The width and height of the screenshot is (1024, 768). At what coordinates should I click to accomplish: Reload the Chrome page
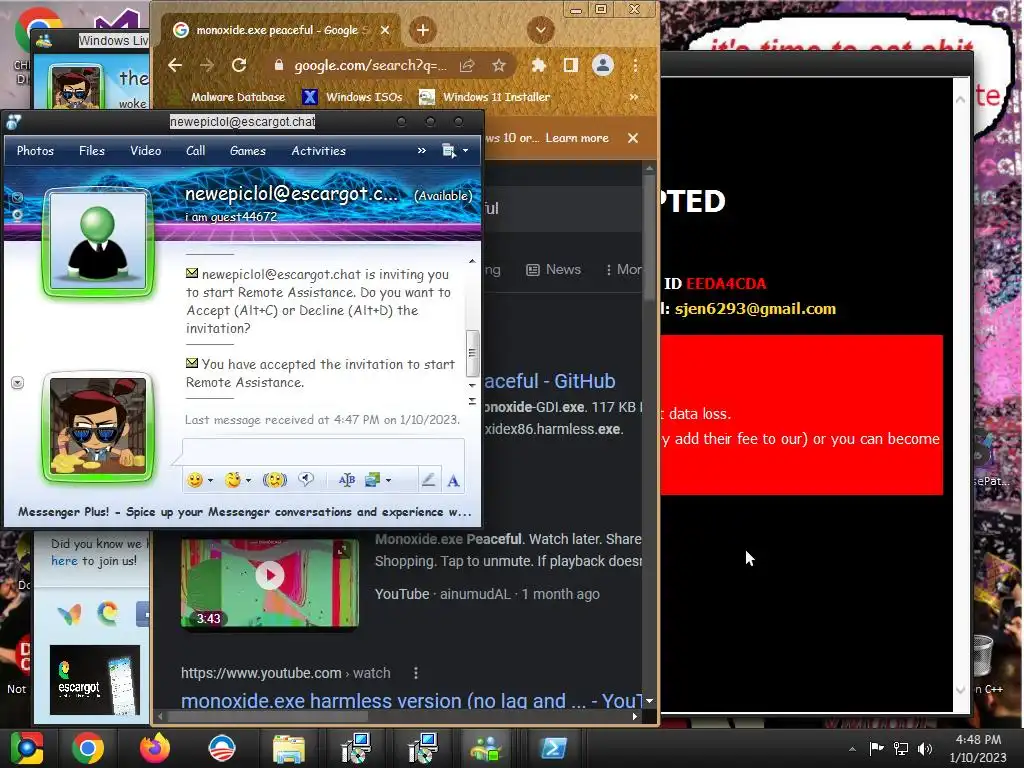tap(239, 65)
